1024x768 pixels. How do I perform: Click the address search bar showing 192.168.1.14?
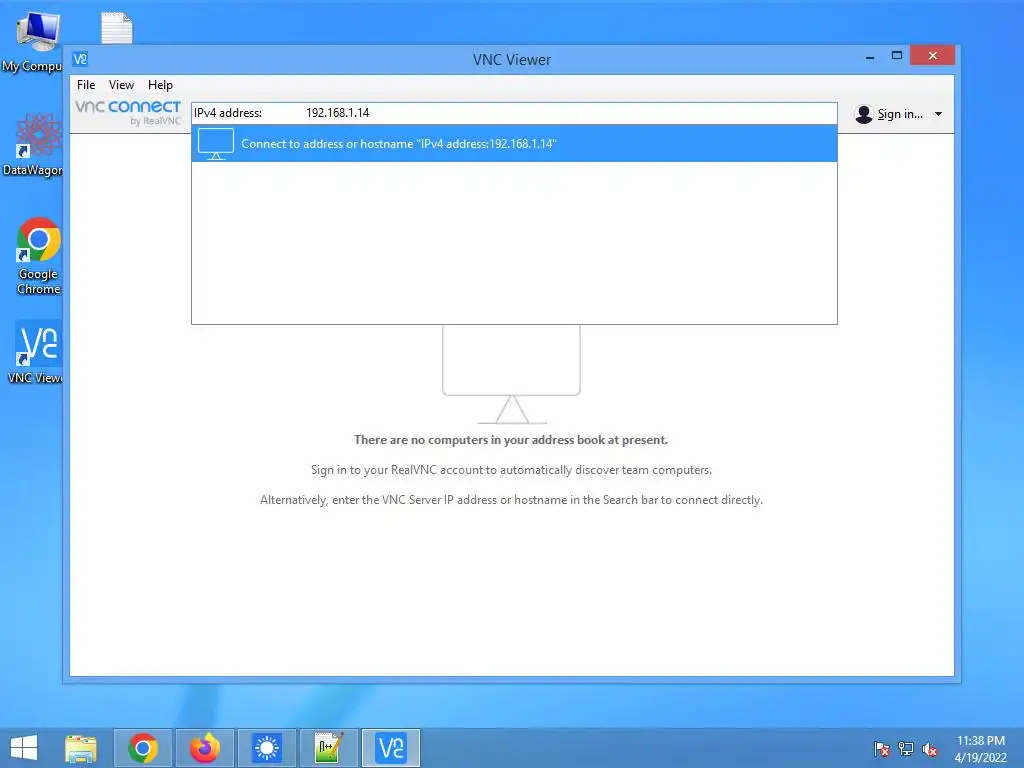[514, 113]
